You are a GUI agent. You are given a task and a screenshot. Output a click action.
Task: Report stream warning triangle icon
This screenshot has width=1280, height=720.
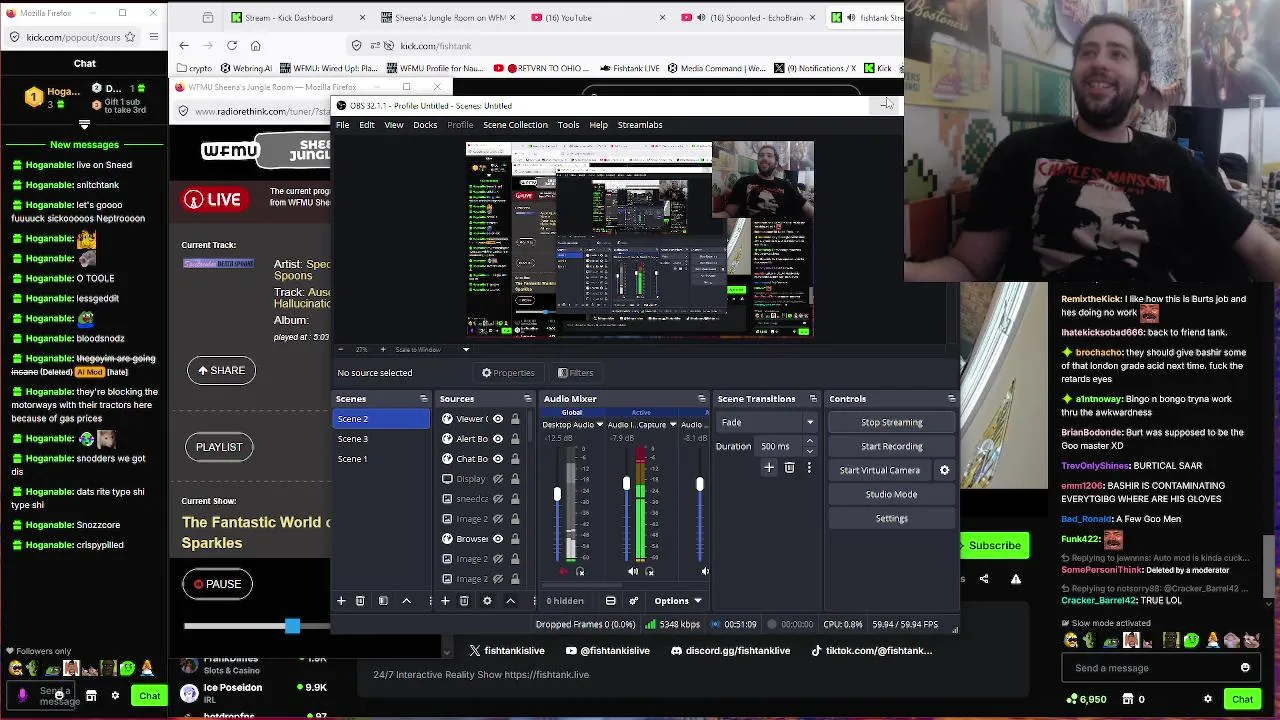[1016, 579]
